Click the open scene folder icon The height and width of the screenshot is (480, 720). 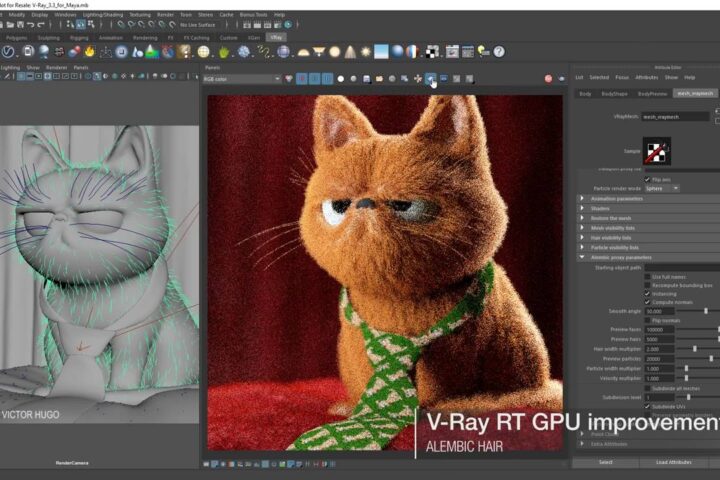coord(10,25)
